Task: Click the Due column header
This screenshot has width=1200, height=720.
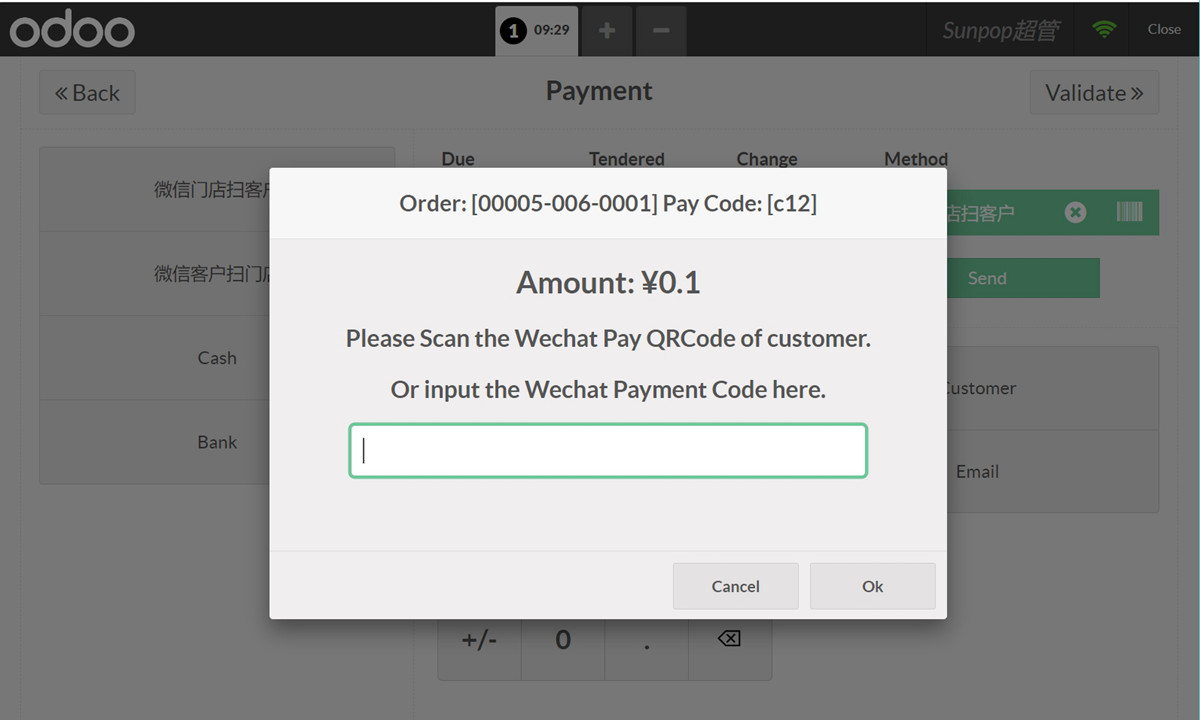Action: pos(458,159)
